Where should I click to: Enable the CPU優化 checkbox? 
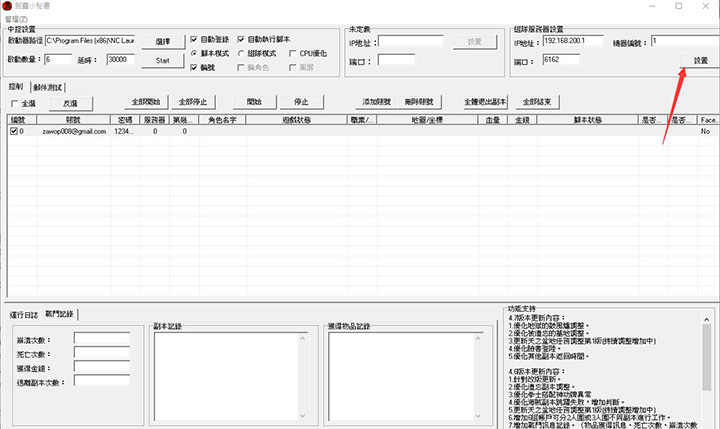tap(292, 53)
